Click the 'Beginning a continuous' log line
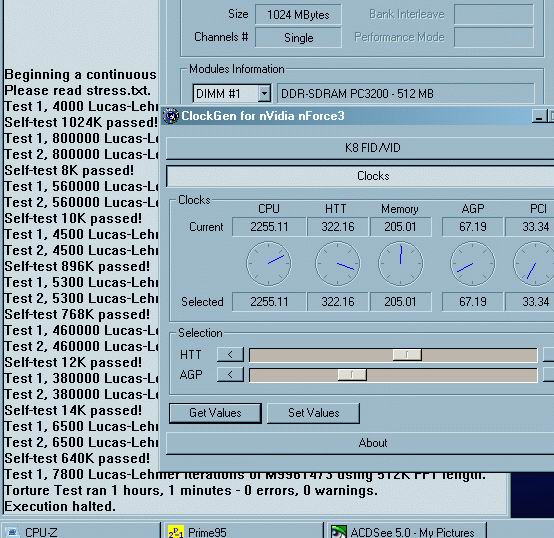This screenshot has width=554, height=538. point(80,75)
